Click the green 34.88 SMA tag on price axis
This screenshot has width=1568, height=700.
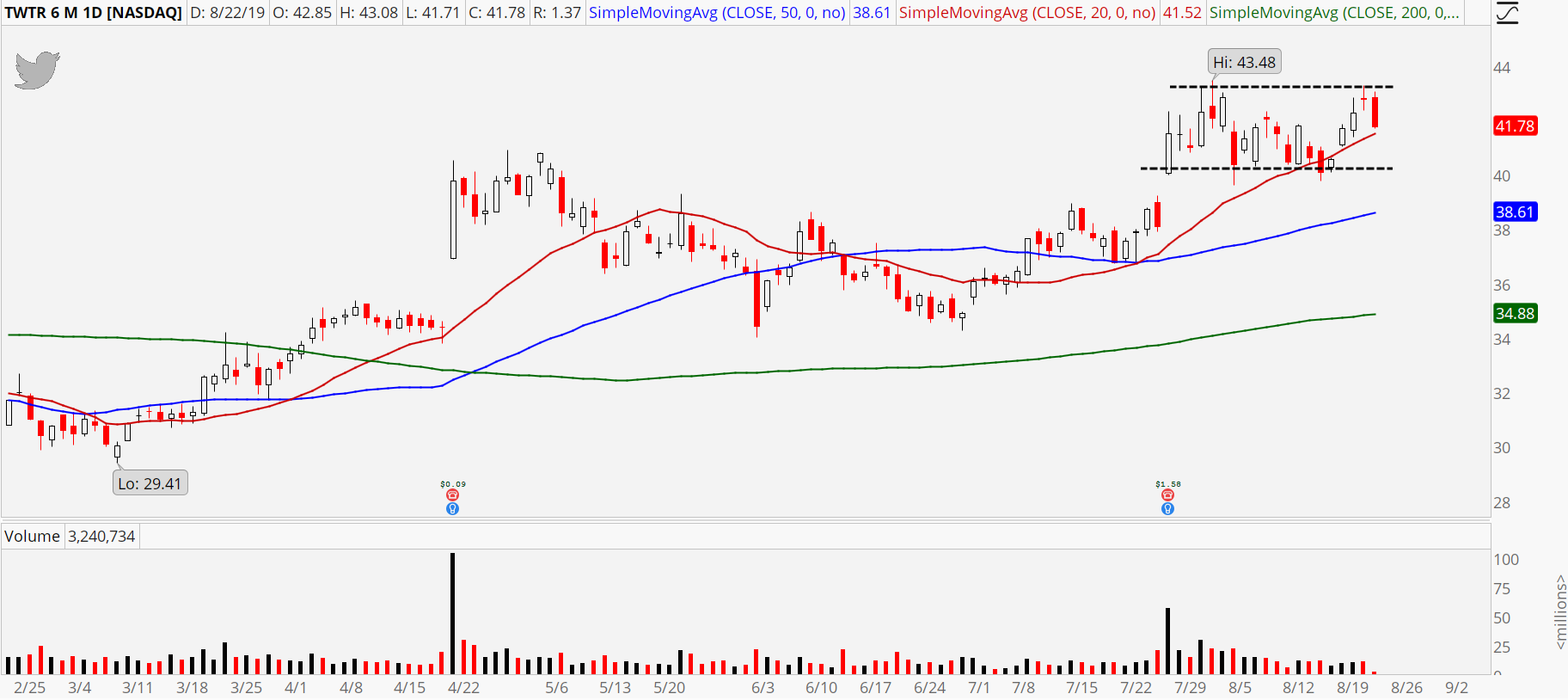point(1515,313)
